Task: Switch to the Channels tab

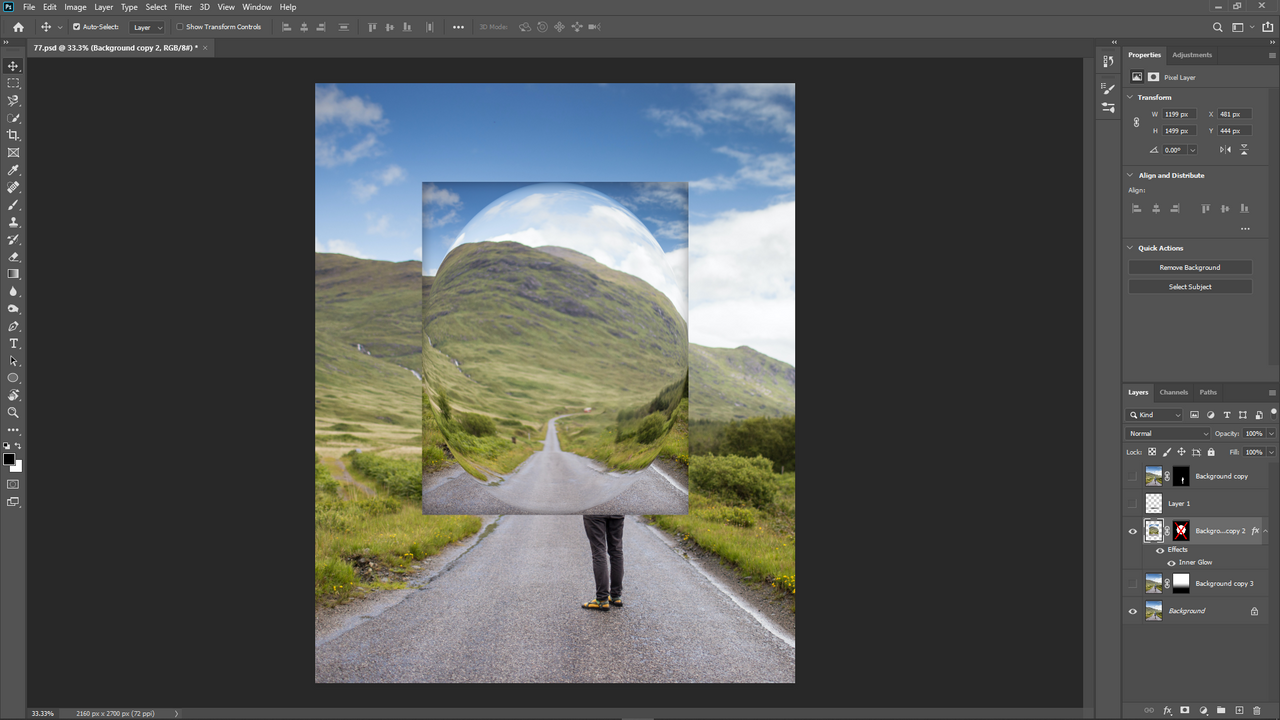Action: pos(1174,392)
